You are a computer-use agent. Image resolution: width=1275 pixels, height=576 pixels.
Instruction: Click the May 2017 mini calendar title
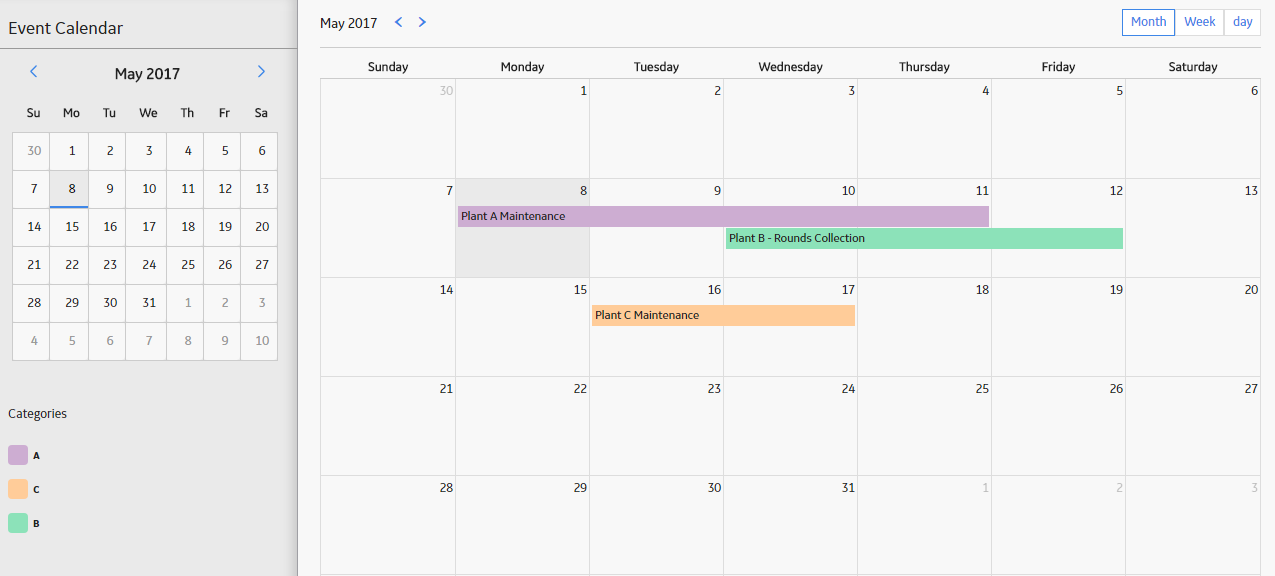[x=147, y=74]
